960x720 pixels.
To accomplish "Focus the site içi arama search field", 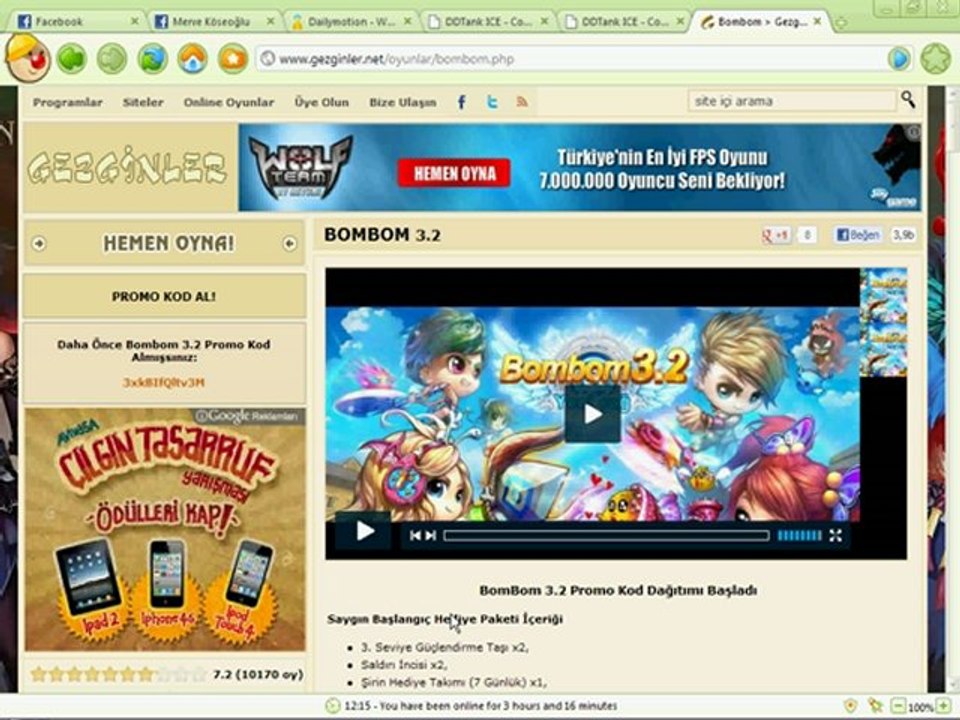I will pyautogui.click(x=792, y=101).
